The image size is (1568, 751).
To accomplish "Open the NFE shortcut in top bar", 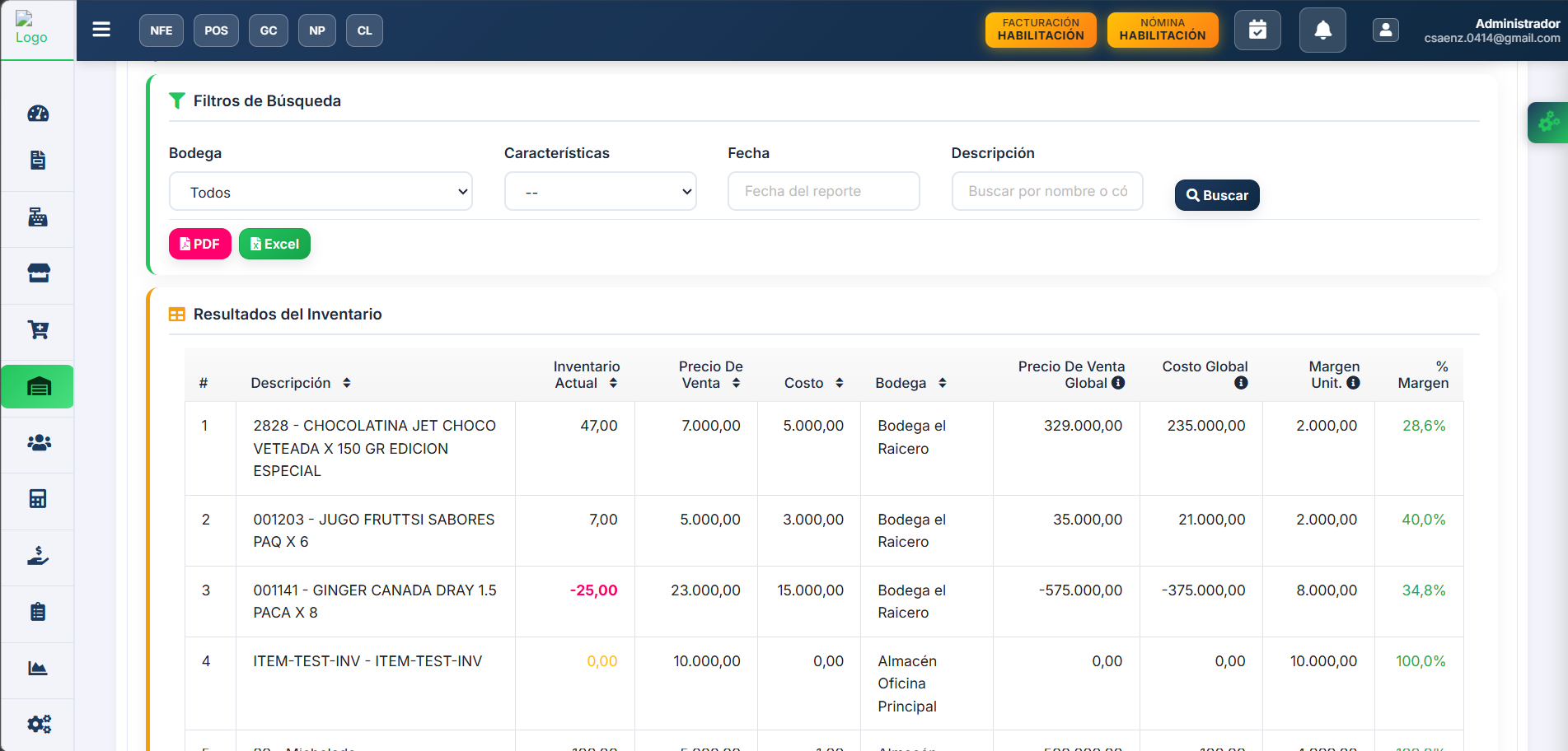I will pos(161,30).
